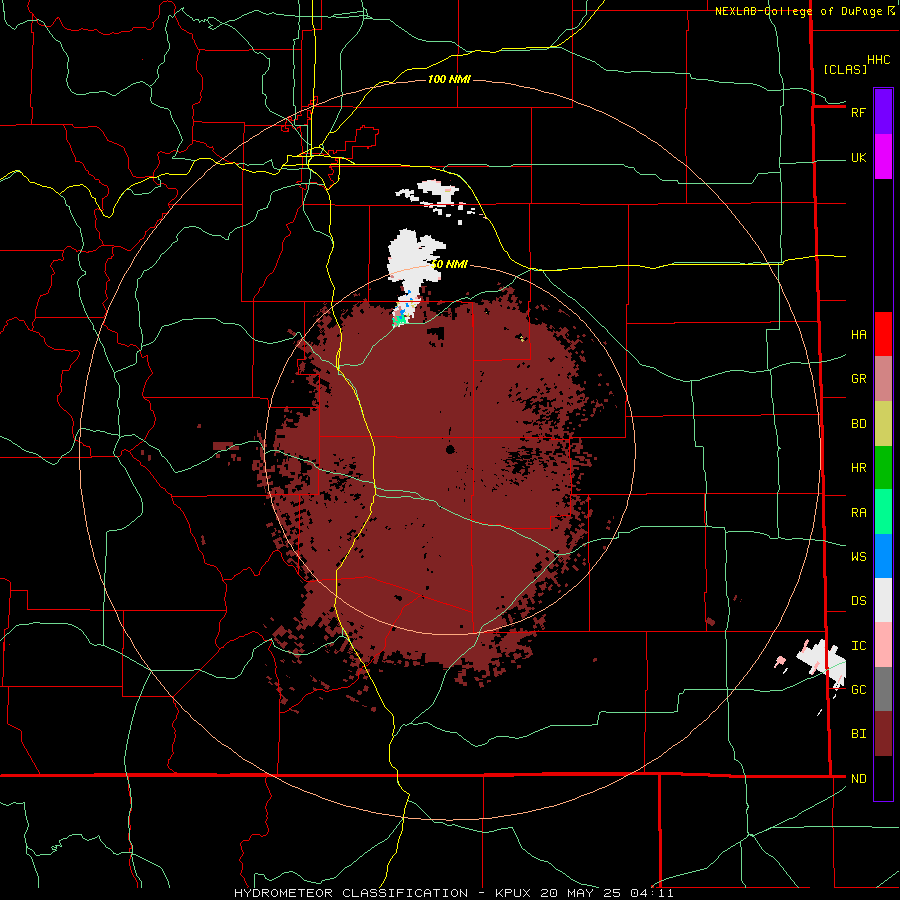The width and height of the screenshot is (900, 900).
Task: Click the BD legend label
Action: [x=858, y=424]
